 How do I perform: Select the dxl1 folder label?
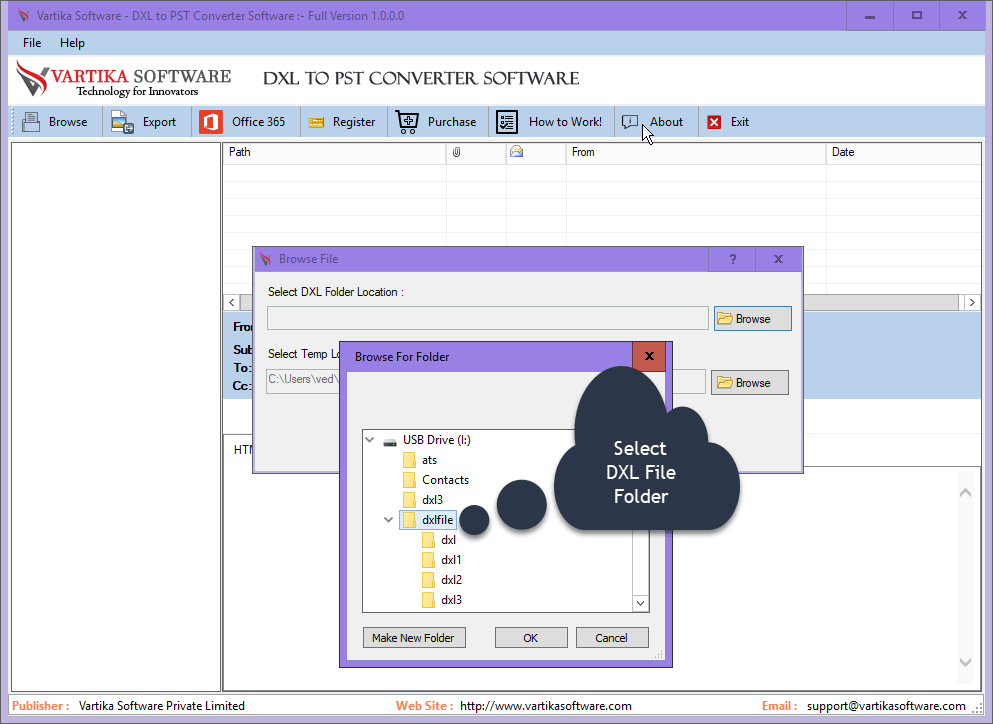451,559
